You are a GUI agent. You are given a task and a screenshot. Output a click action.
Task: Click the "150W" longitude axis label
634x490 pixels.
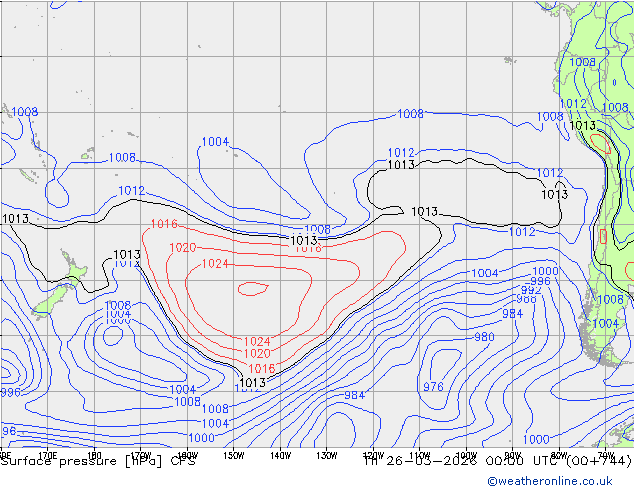[x=234, y=456]
